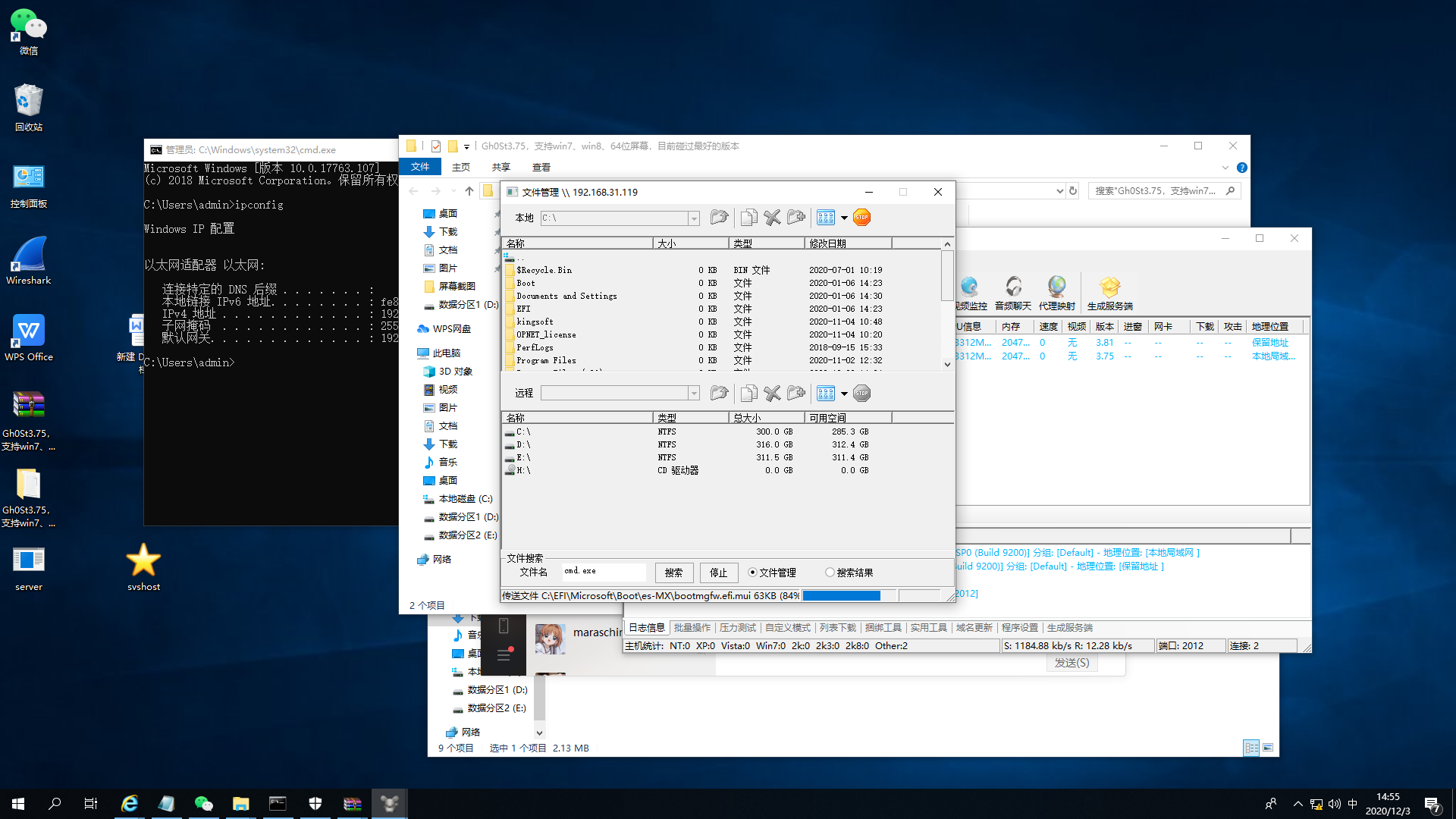Image resolution: width=1456 pixels, height=819 pixels.
Task: Click the local delete X icon
Action: 772,218
